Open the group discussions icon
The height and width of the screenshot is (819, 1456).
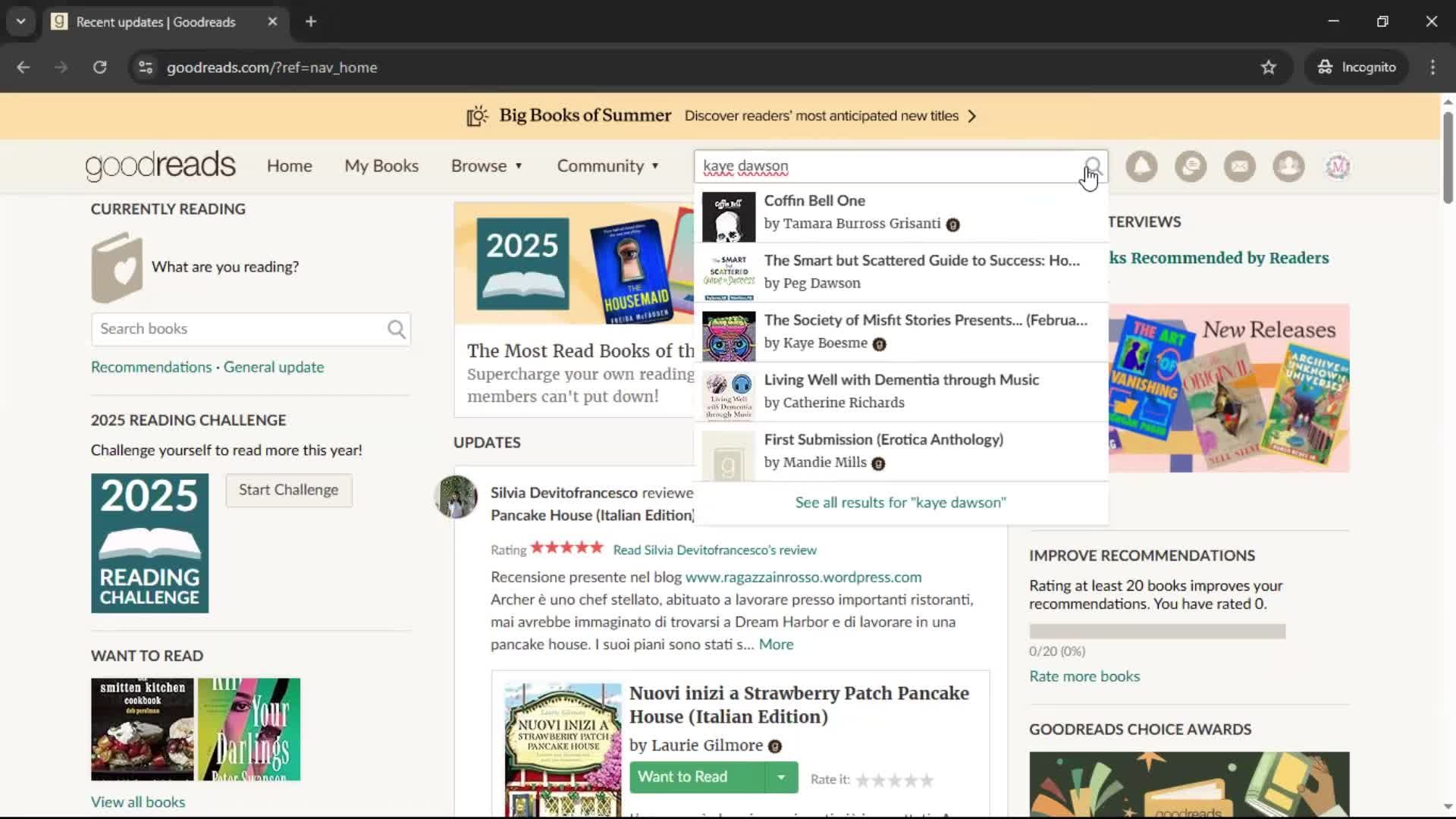(1191, 166)
